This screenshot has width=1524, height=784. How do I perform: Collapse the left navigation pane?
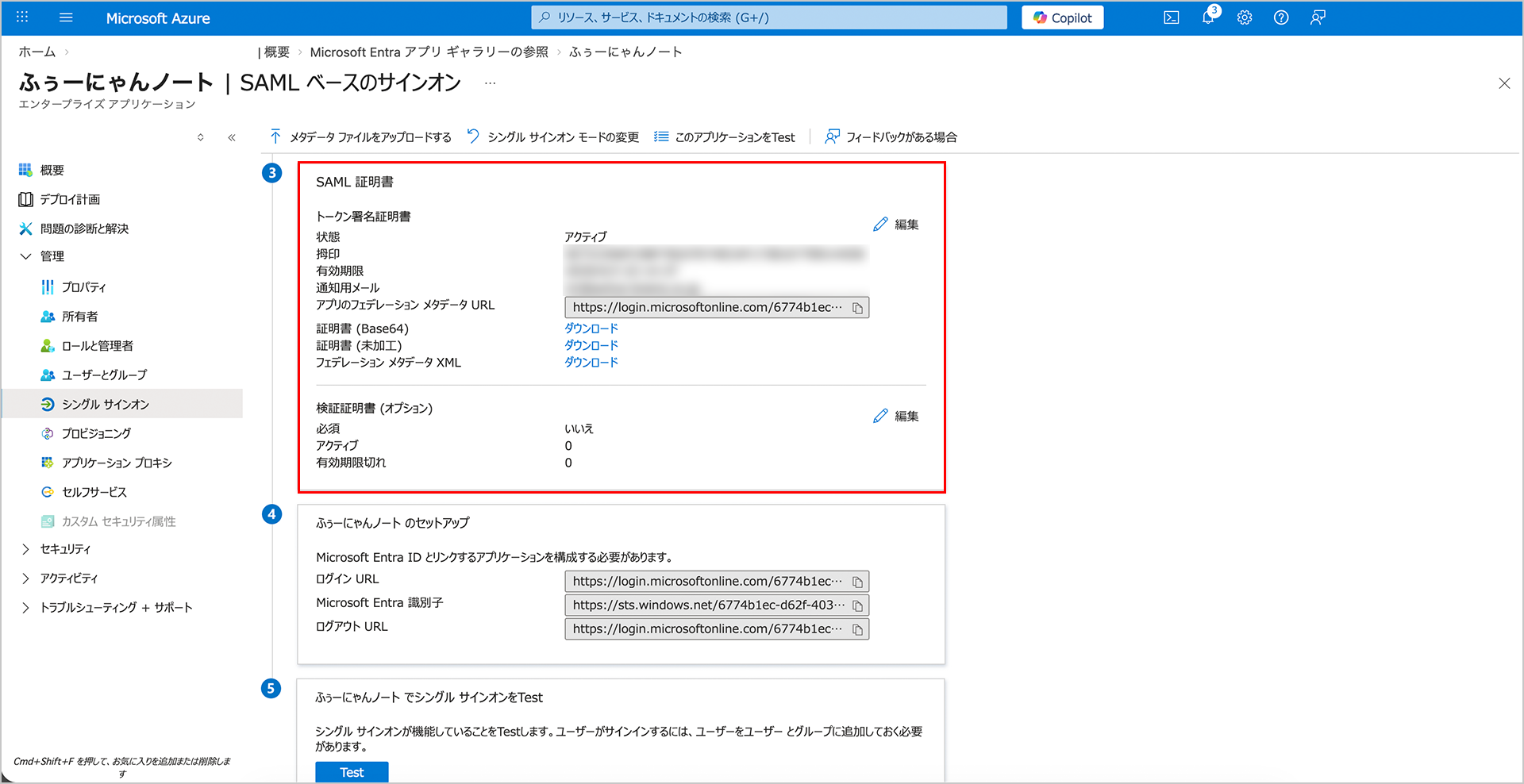click(x=232, y=137)
